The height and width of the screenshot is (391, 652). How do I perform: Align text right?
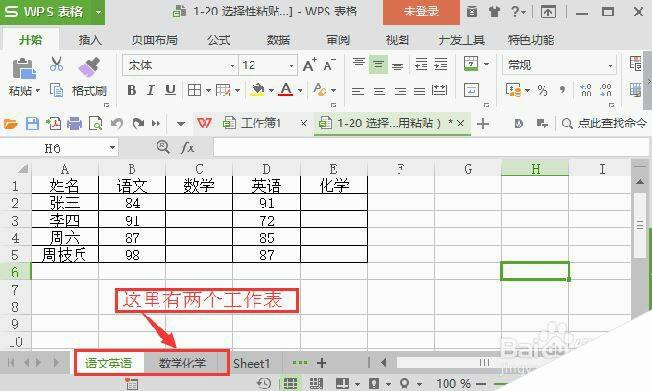400,91
